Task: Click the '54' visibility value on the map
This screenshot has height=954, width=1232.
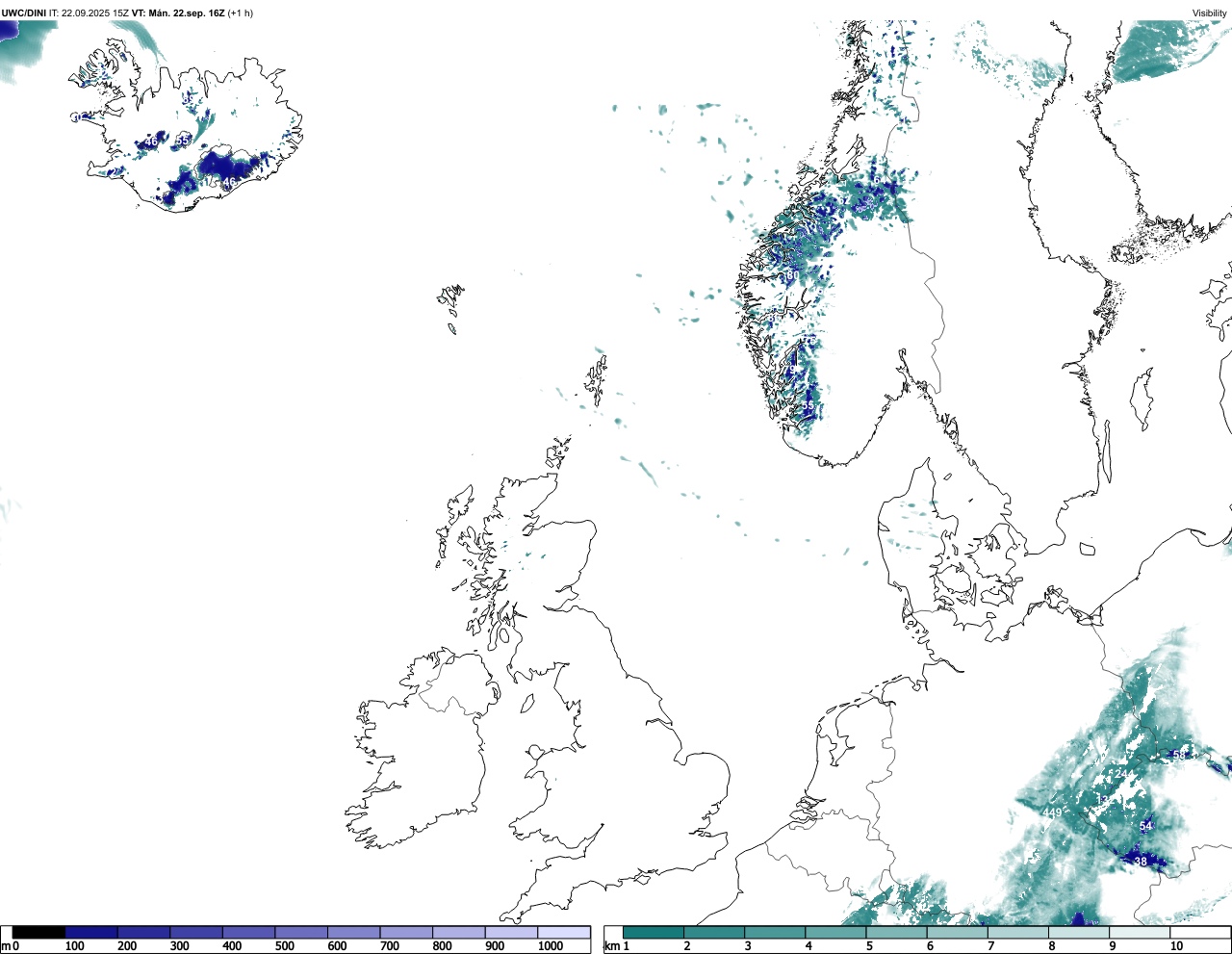Action: tap(1146, 827)
